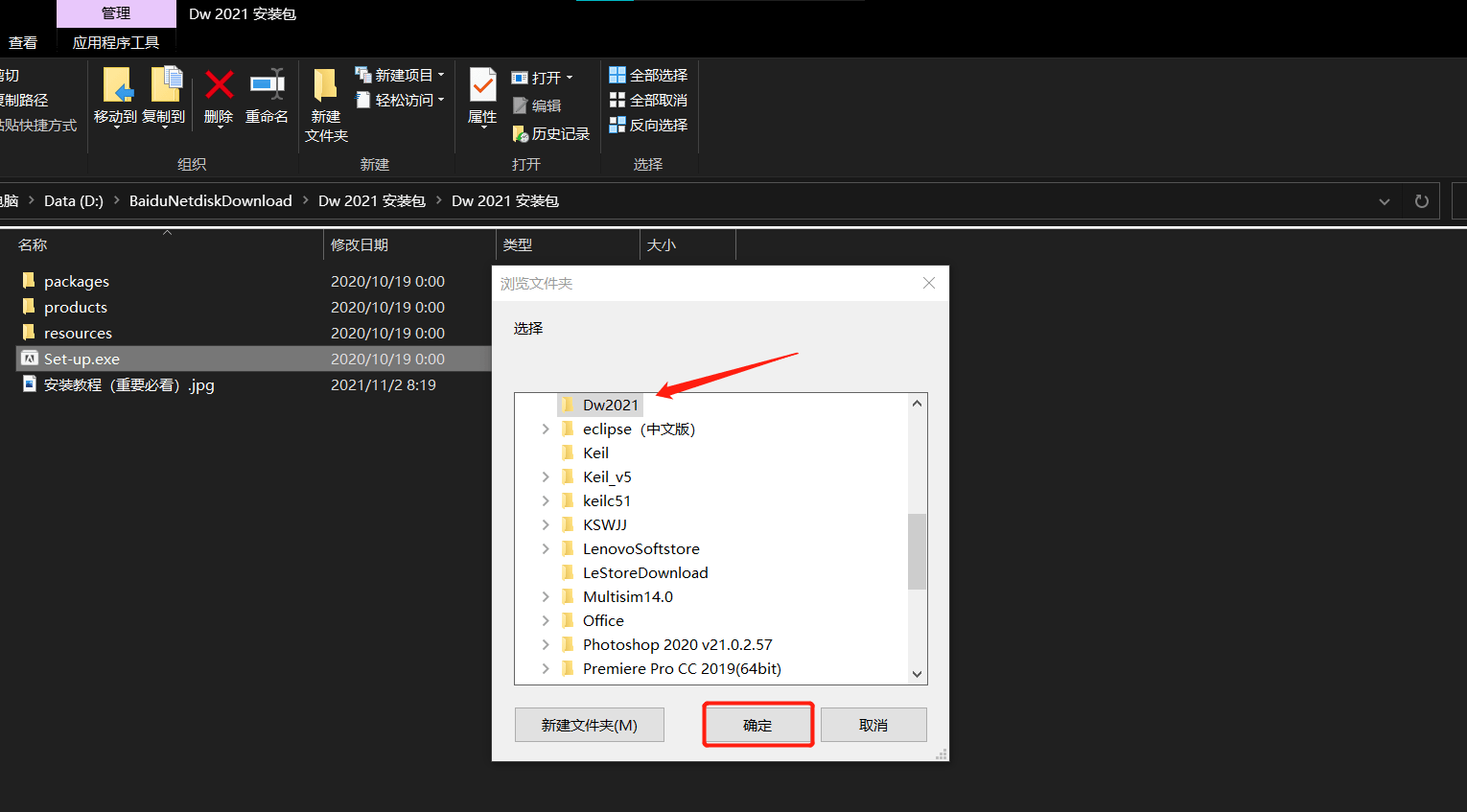Click the Edit (编辑) icon
Screen dimensions: 1467x812
520,105
